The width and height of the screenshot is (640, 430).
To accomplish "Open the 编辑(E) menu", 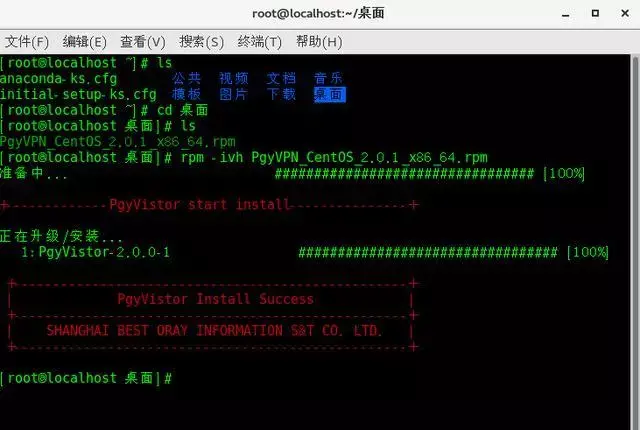I will click(84, 42).
